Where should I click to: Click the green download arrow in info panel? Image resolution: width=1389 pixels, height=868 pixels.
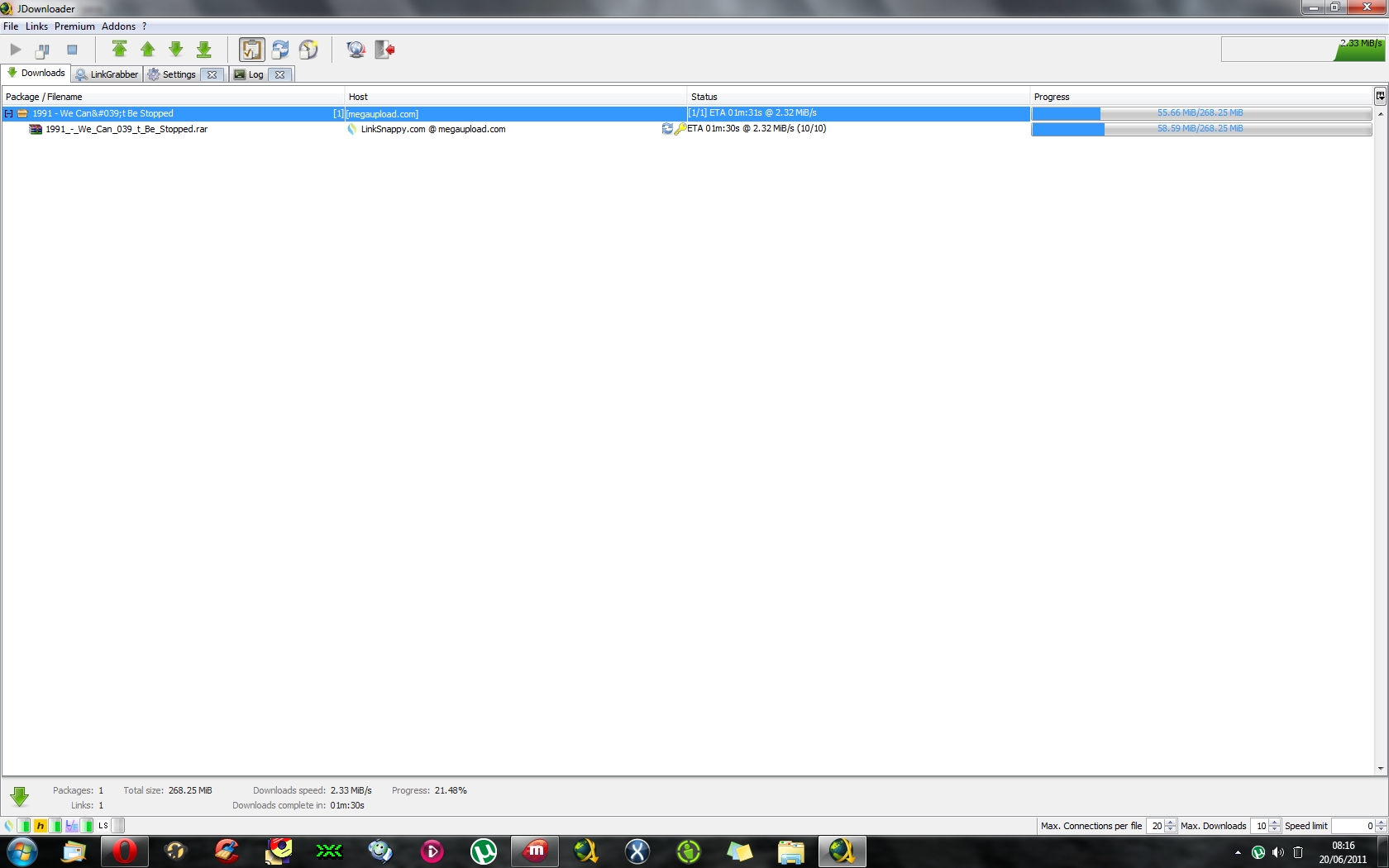[20, 796]
